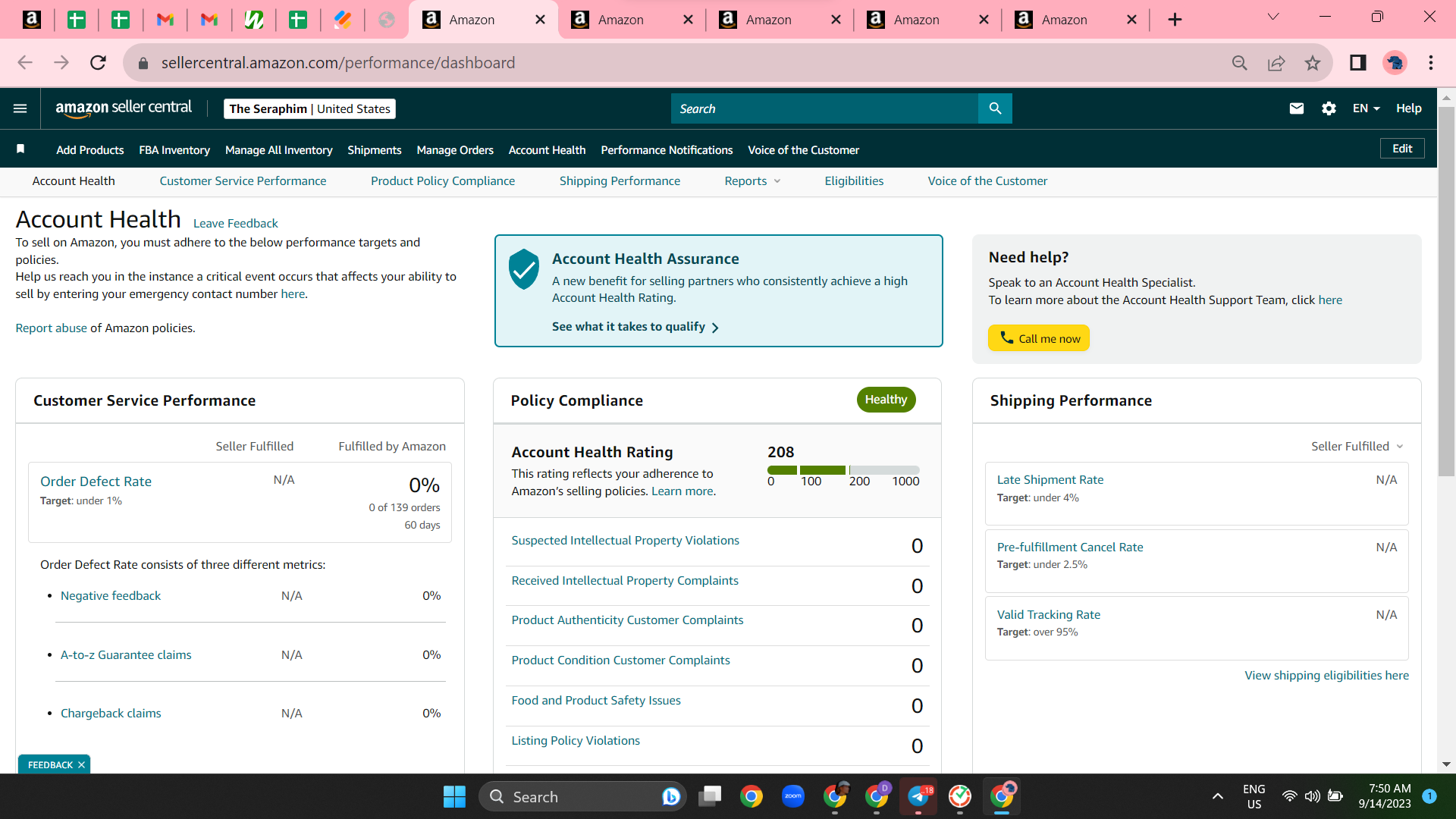Expand the EN language dropdown
Screen dimensions: 1456x819
(1366, 108)
